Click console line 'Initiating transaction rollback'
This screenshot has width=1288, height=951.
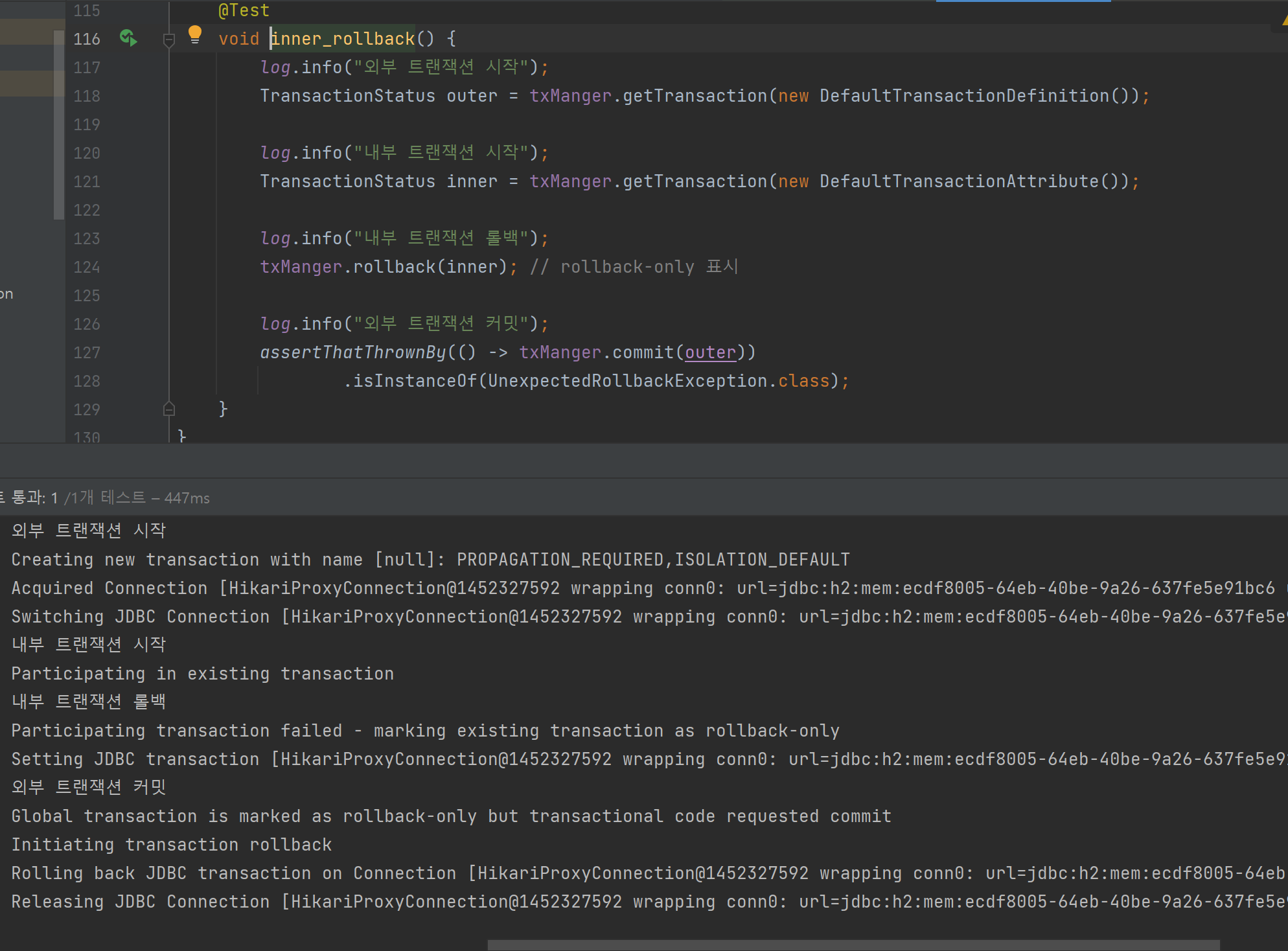pyautogui.click(x=171, y=845)
